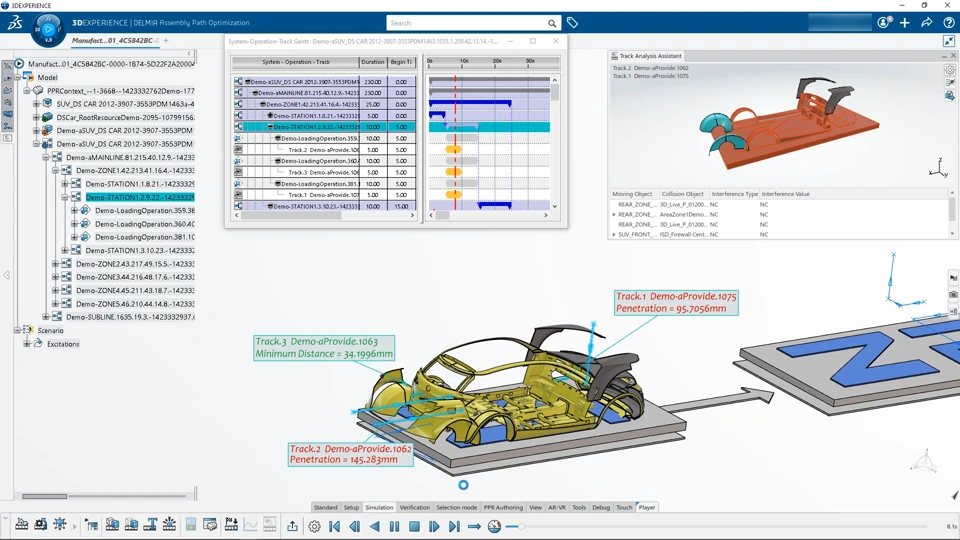Viewport: 960px width, 540px height.
Task: Click the Moving Object column header
Action: 632,194
